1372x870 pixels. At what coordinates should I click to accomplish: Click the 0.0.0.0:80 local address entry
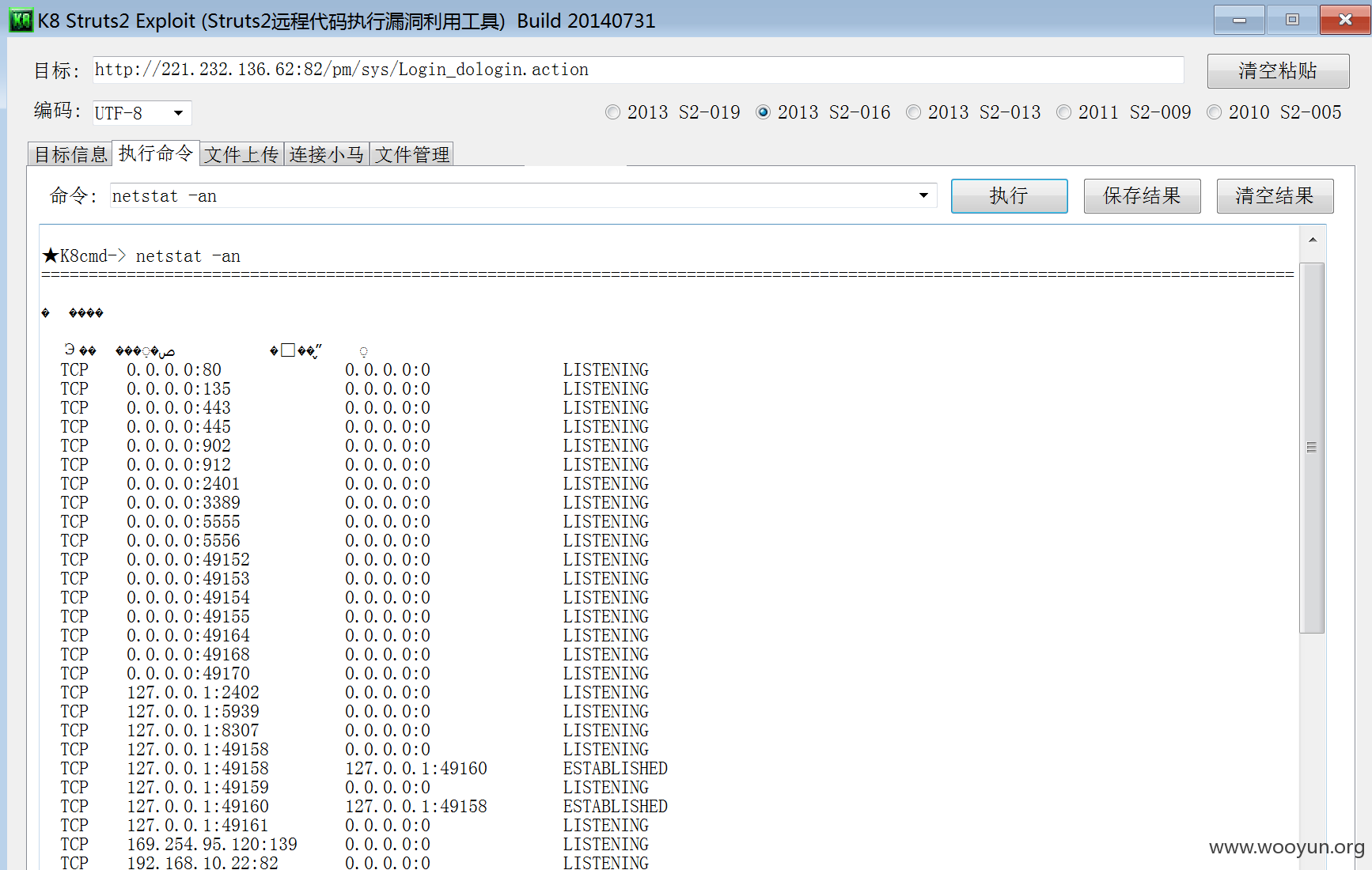[x=174, y=370]
